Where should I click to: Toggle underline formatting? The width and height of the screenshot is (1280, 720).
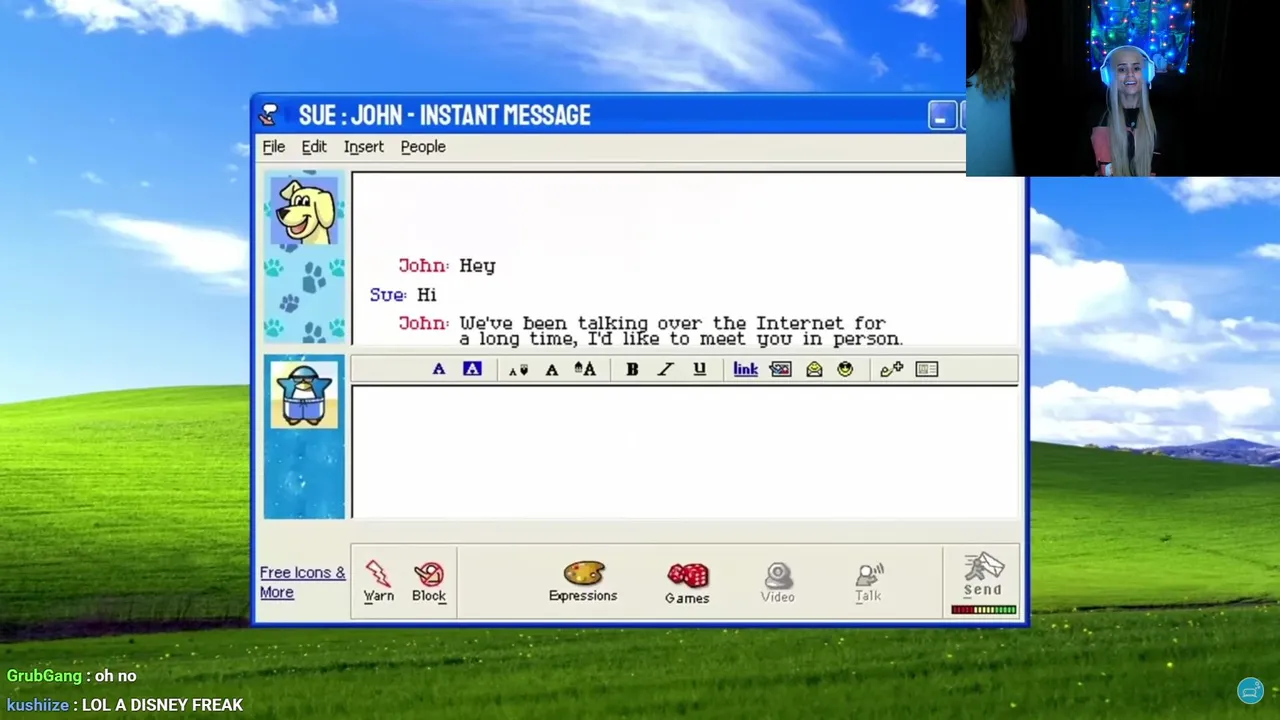[699, 369]
